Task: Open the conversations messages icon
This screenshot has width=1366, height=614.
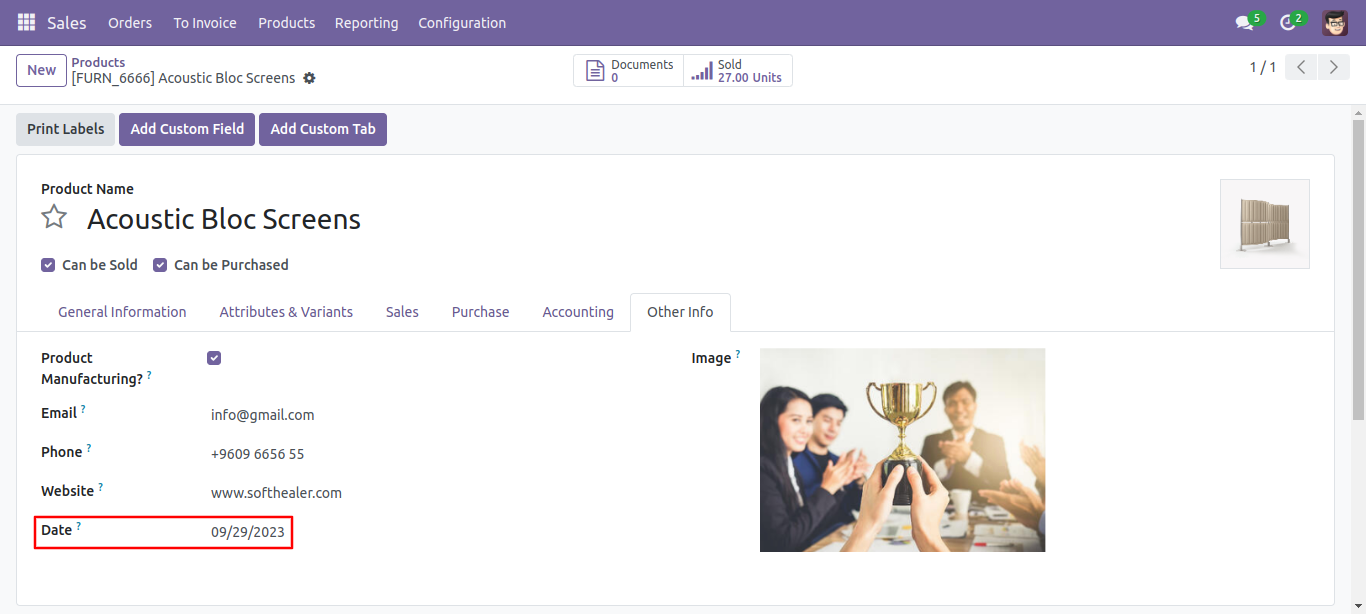Action: point(1244,22)
